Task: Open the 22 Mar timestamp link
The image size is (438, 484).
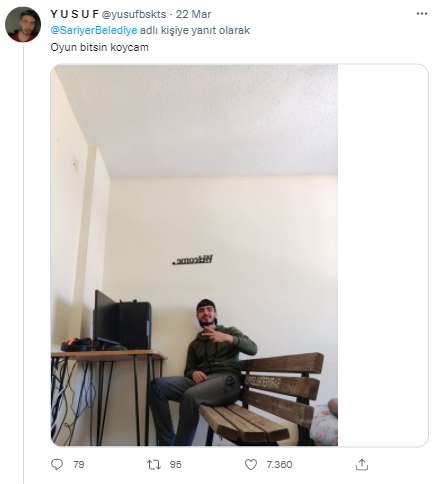Action: point(193,14)
